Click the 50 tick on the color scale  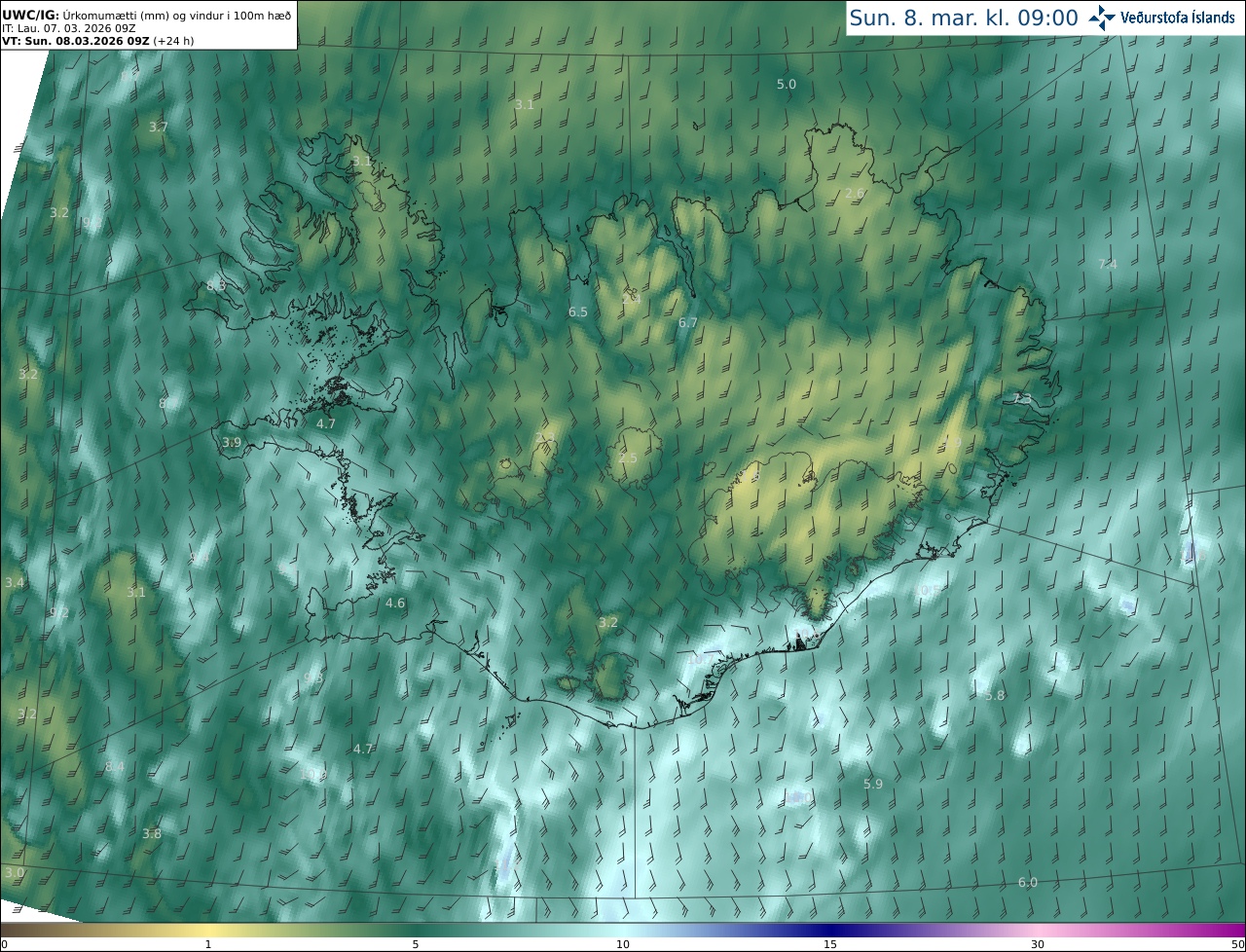click(1238, 944)
